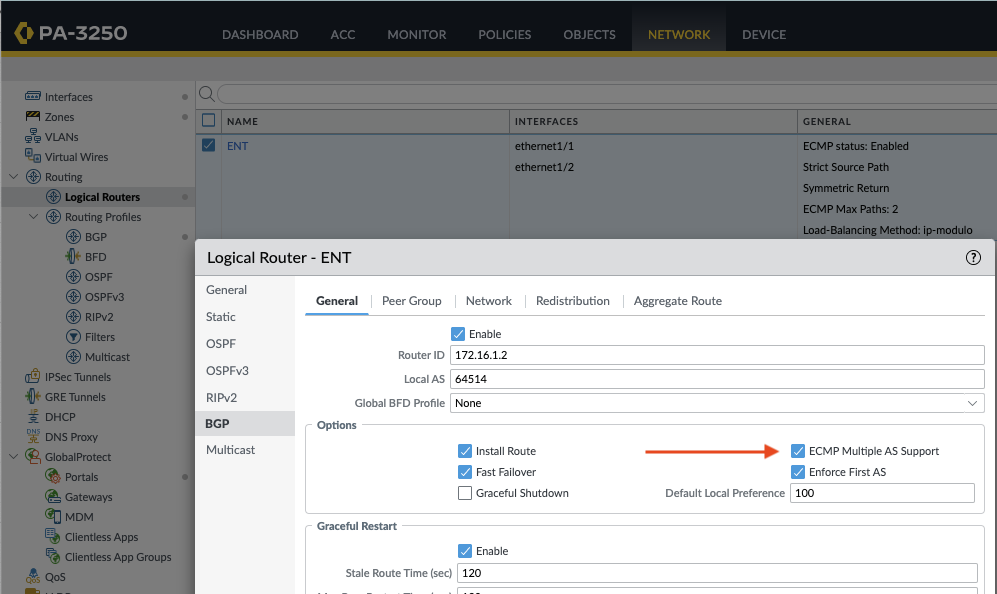Click the Zones icon in sidebar

[x=33, y=117]
